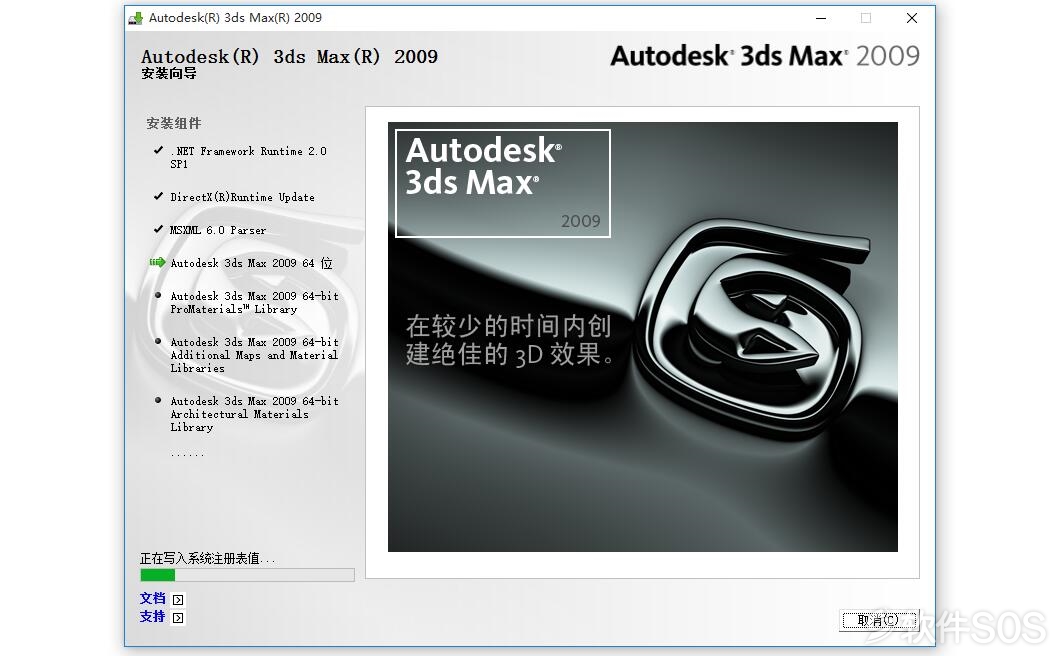Click the Autodesk 3ds Max 2009 header logo
This screenshot has width=1062, height=656.
(x=765, y=56)
